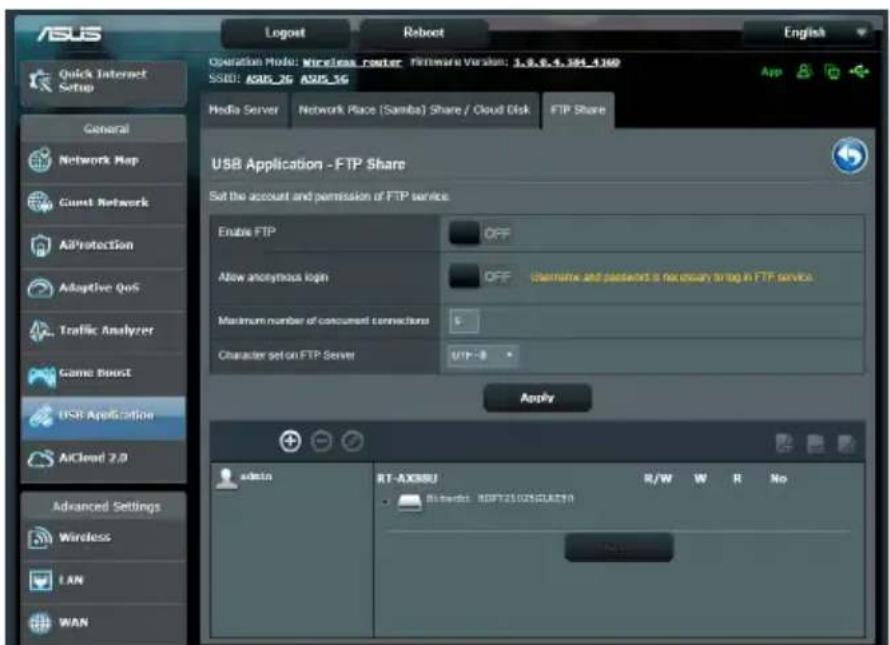Open the firmware version link
This screenshot has width=890, height=645.
[566, 62]
